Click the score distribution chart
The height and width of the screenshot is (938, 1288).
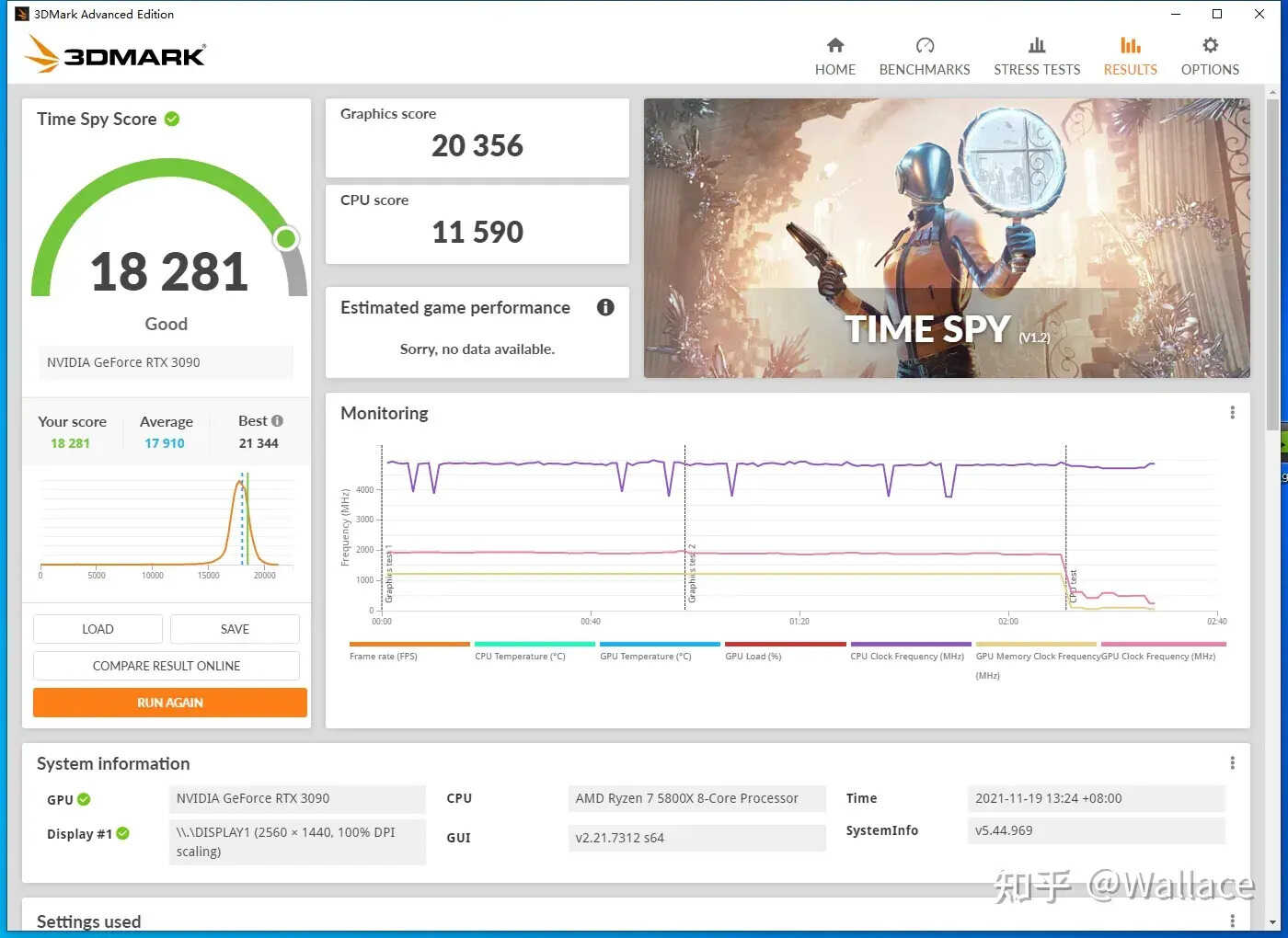coord(167,524)
